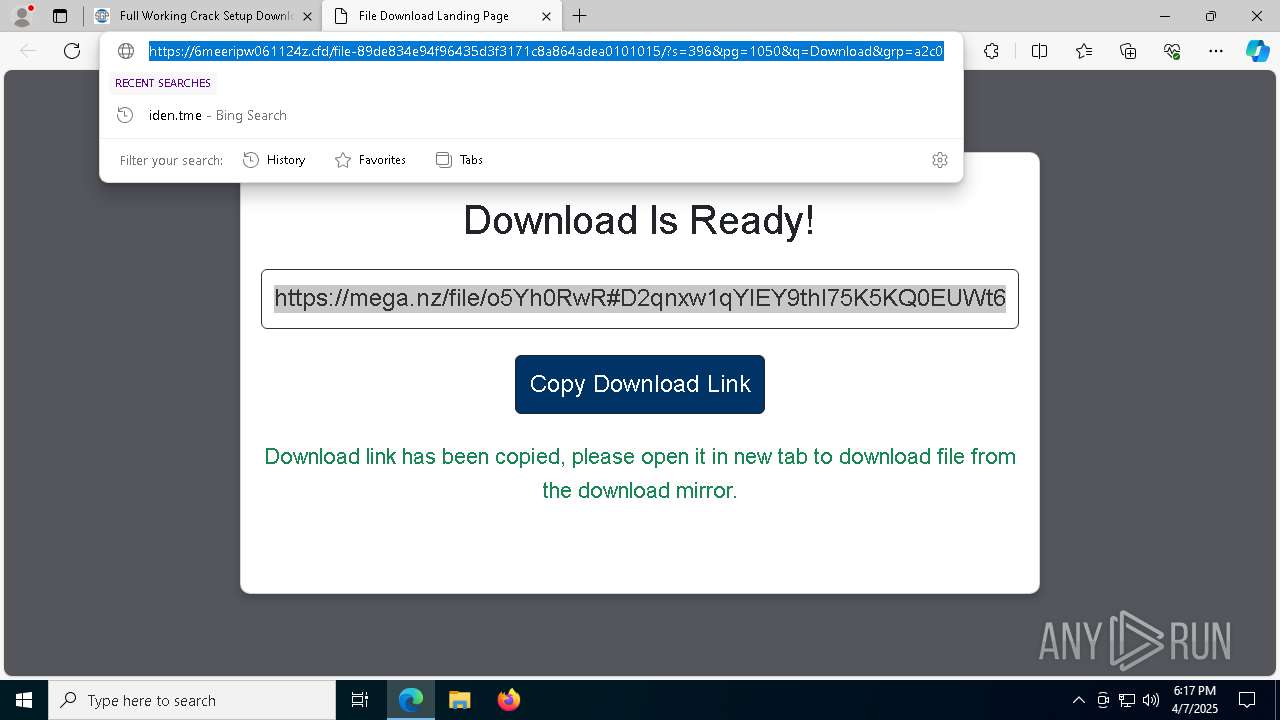Open clock showing 6:17 PM
Screen dimensions: 1280x720
(x=1195, y=700)
